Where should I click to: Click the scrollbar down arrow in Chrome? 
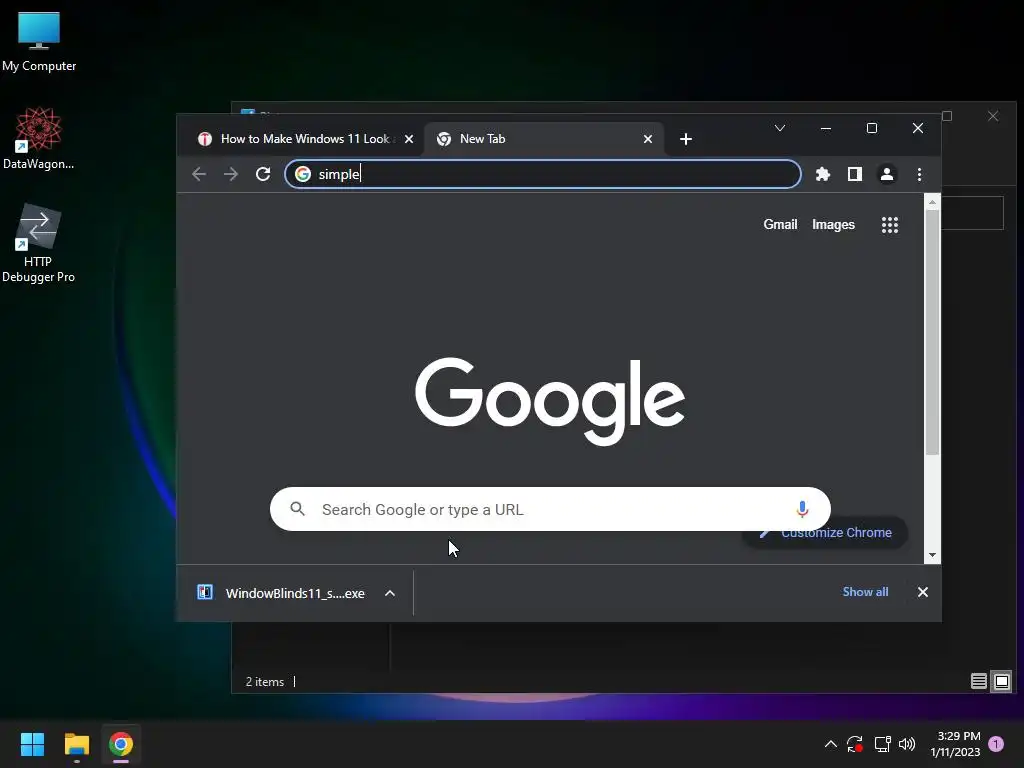tap(932, 555)
